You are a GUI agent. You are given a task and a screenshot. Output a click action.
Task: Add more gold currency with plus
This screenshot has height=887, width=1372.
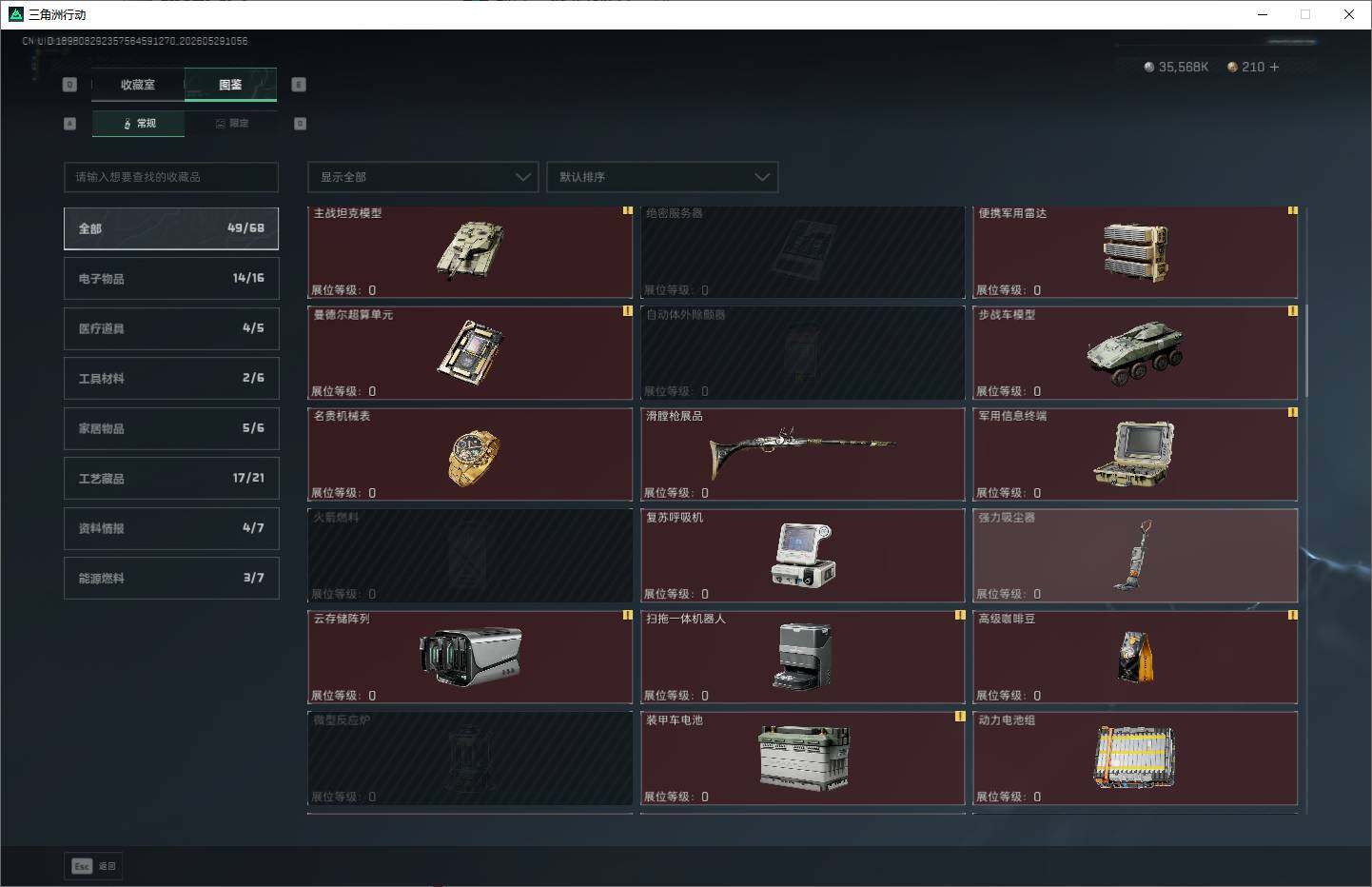click(x=1274, y=67)
